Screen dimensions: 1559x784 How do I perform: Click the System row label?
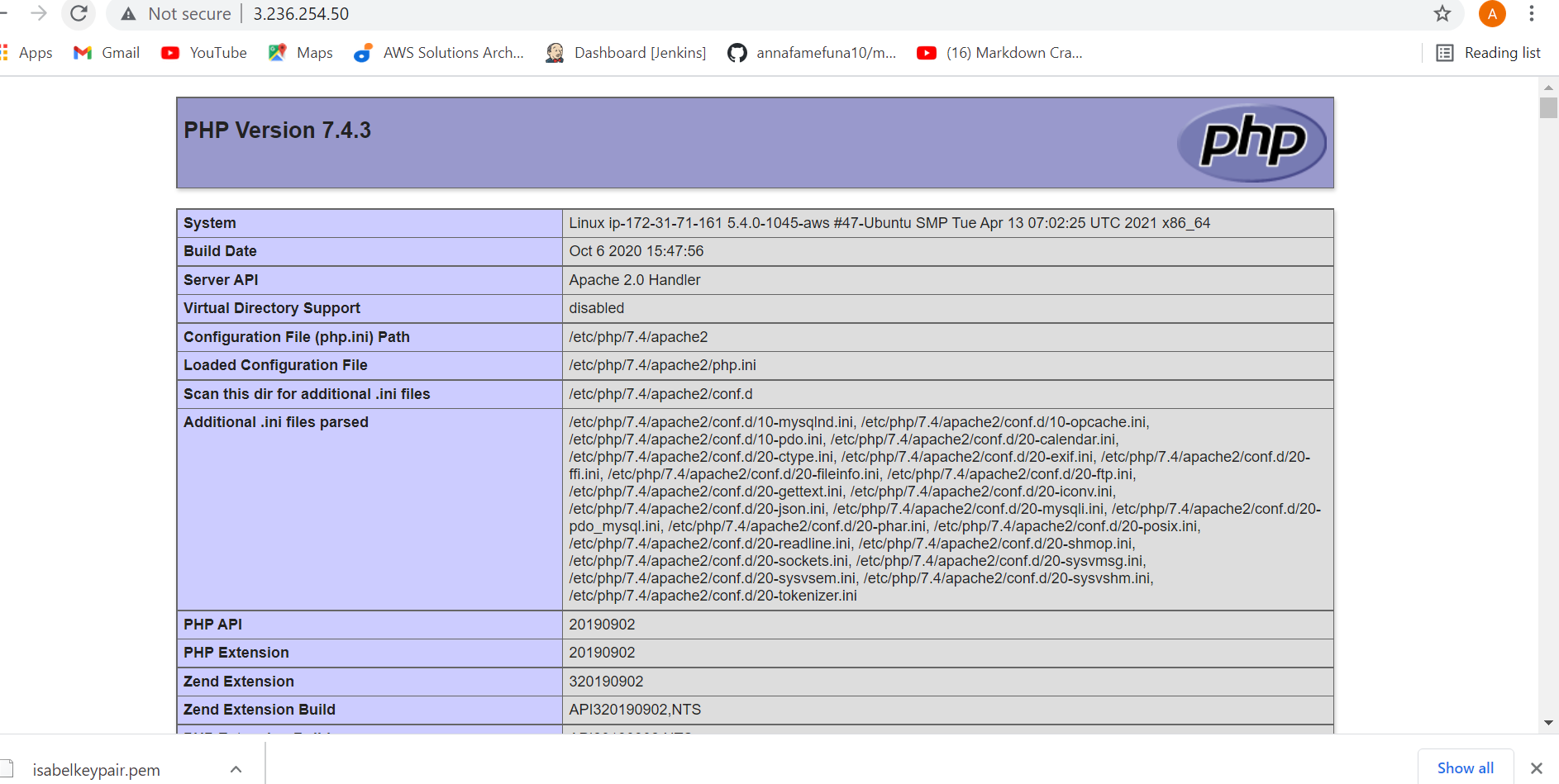(210, 223)
